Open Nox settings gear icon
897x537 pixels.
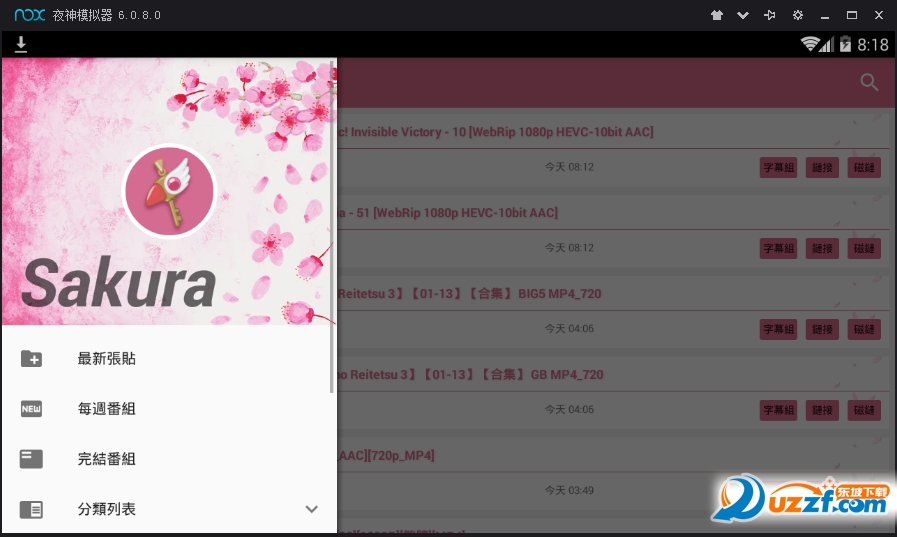[x=797, y=15]
